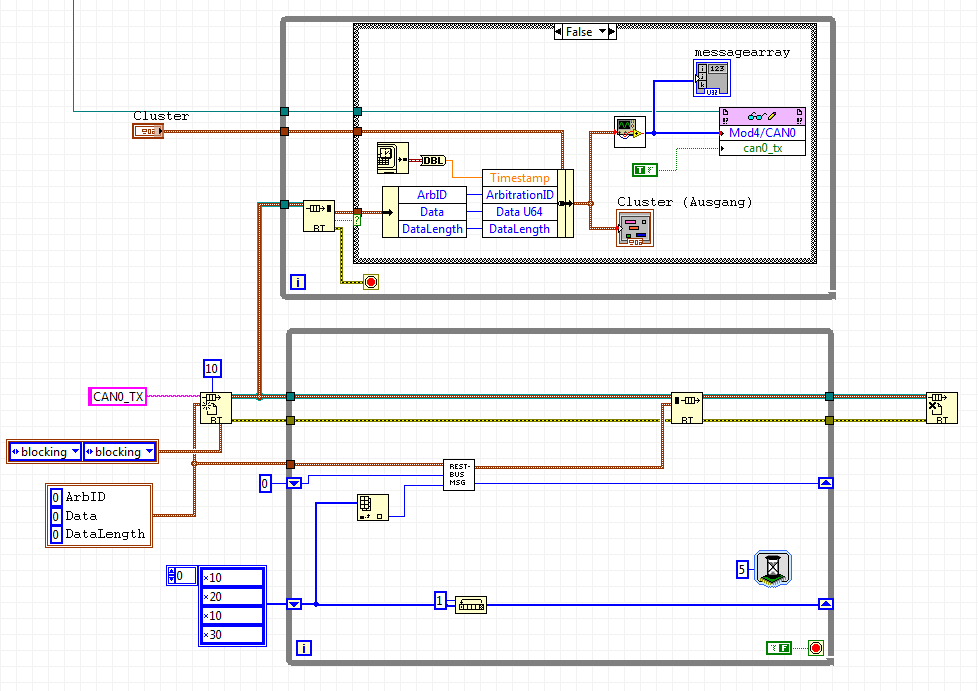Click the messagearray label text
This screenshot has height=691, width=978.
742,52
